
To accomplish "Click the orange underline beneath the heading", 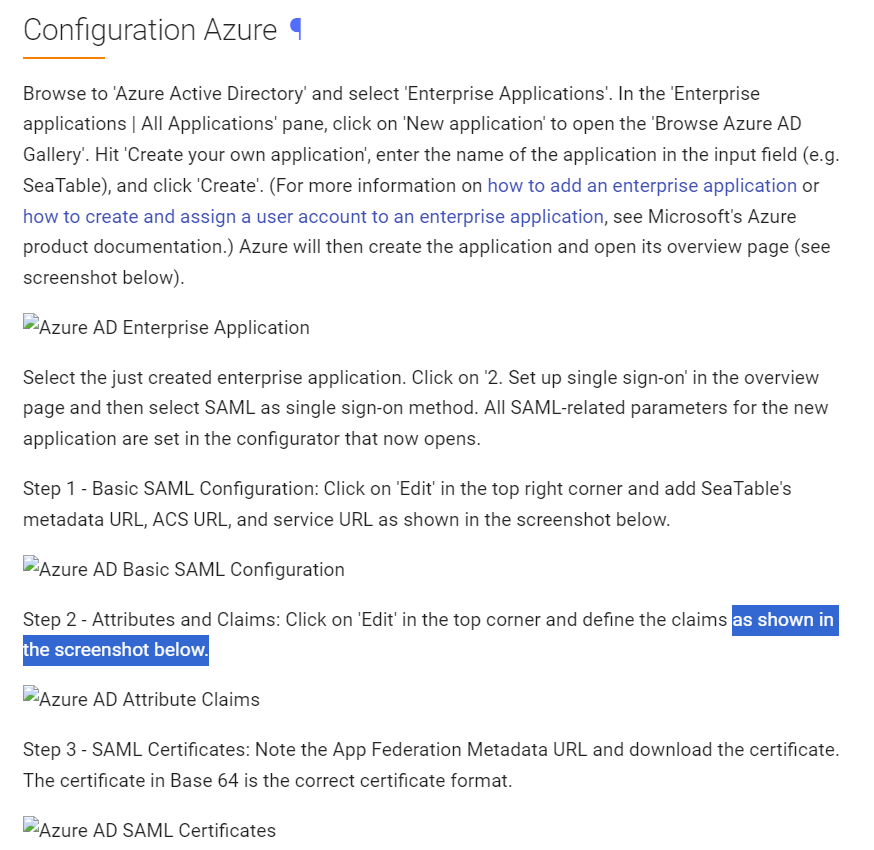I will coord(64,57).
